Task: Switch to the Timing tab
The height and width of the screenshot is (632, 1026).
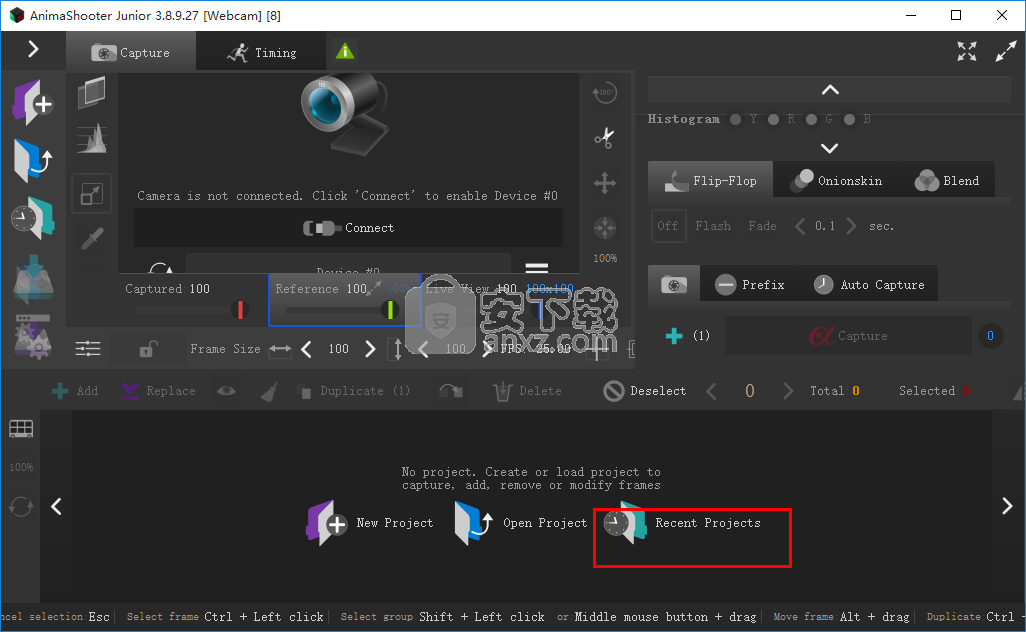Action: point(262,52)
